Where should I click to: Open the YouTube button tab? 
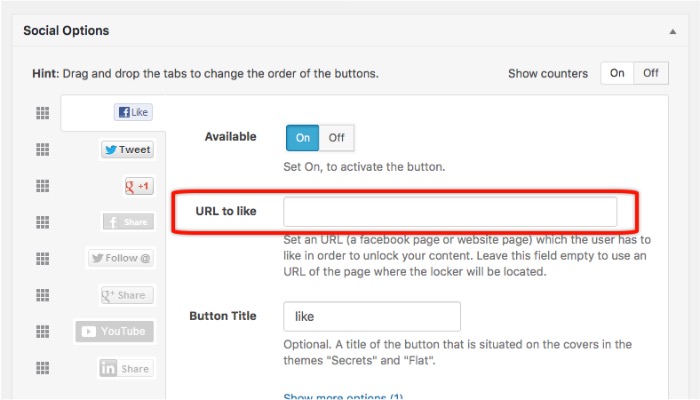[114, 331]
